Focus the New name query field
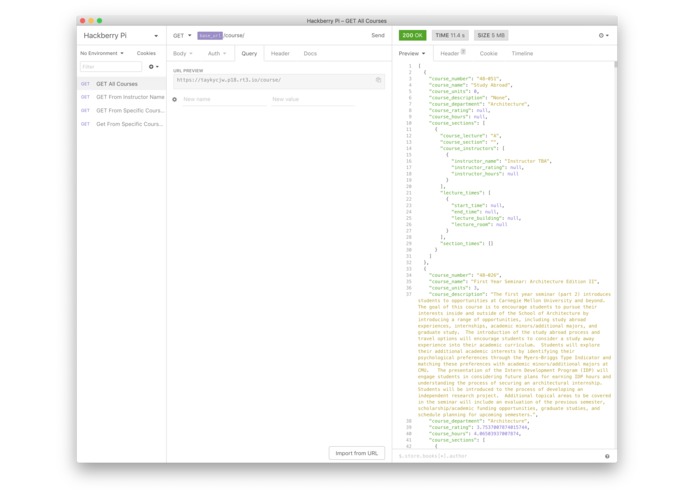Viewport: 695px width, 494px height. [x=224, y=99]
